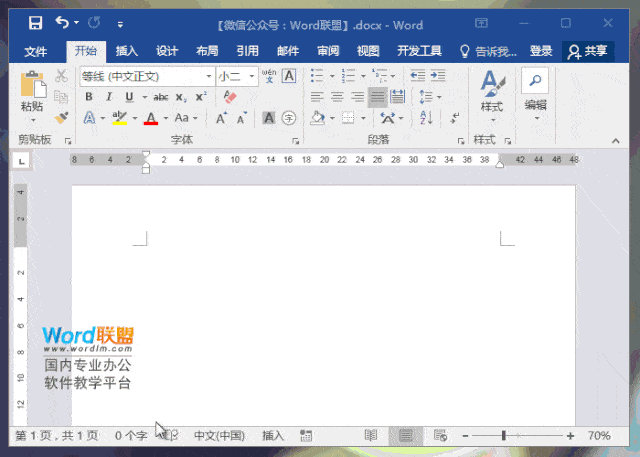Image resolution: width=640 pixels, height=457 pixels.
Task: Click the Increase Indent icon
Action: point(438,75)
